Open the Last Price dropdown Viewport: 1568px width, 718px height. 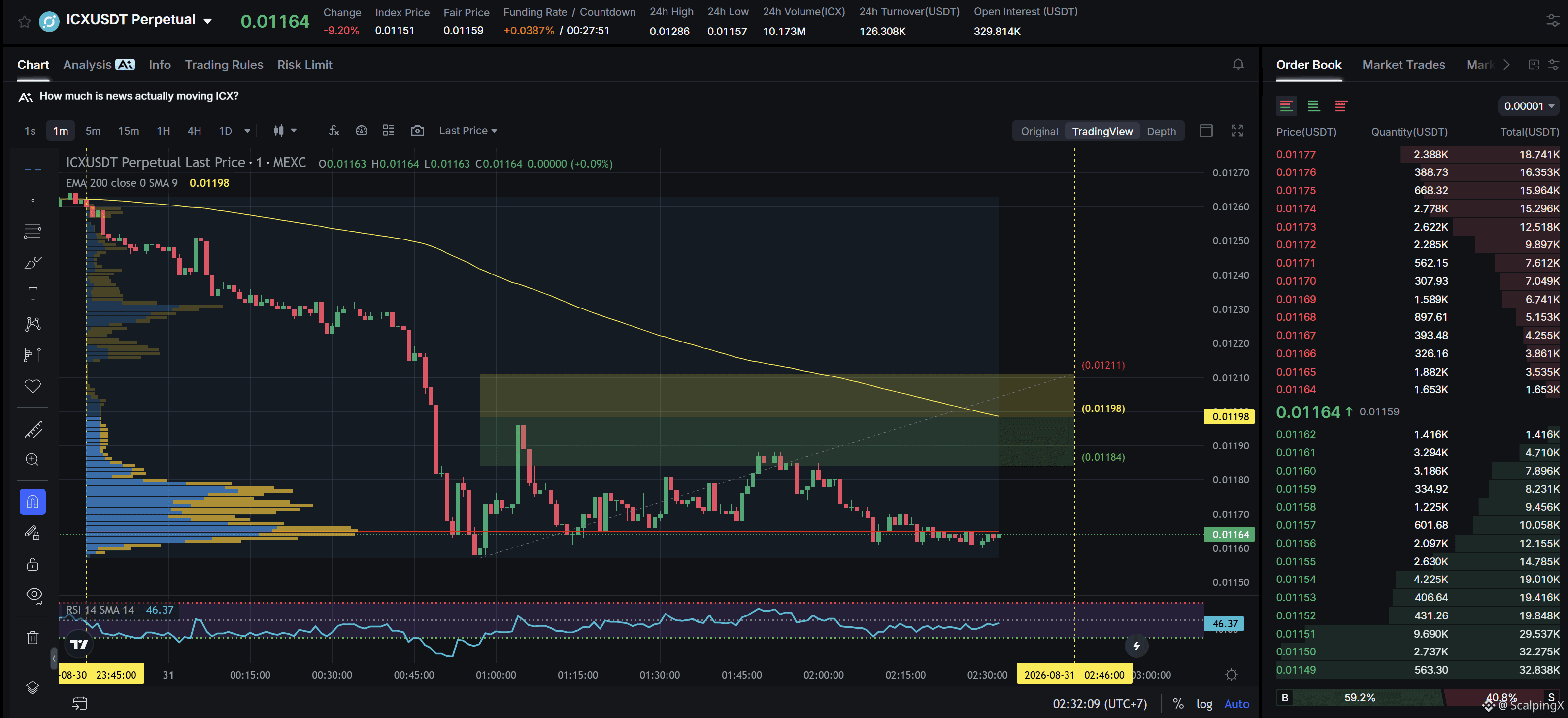pos(467,130)
